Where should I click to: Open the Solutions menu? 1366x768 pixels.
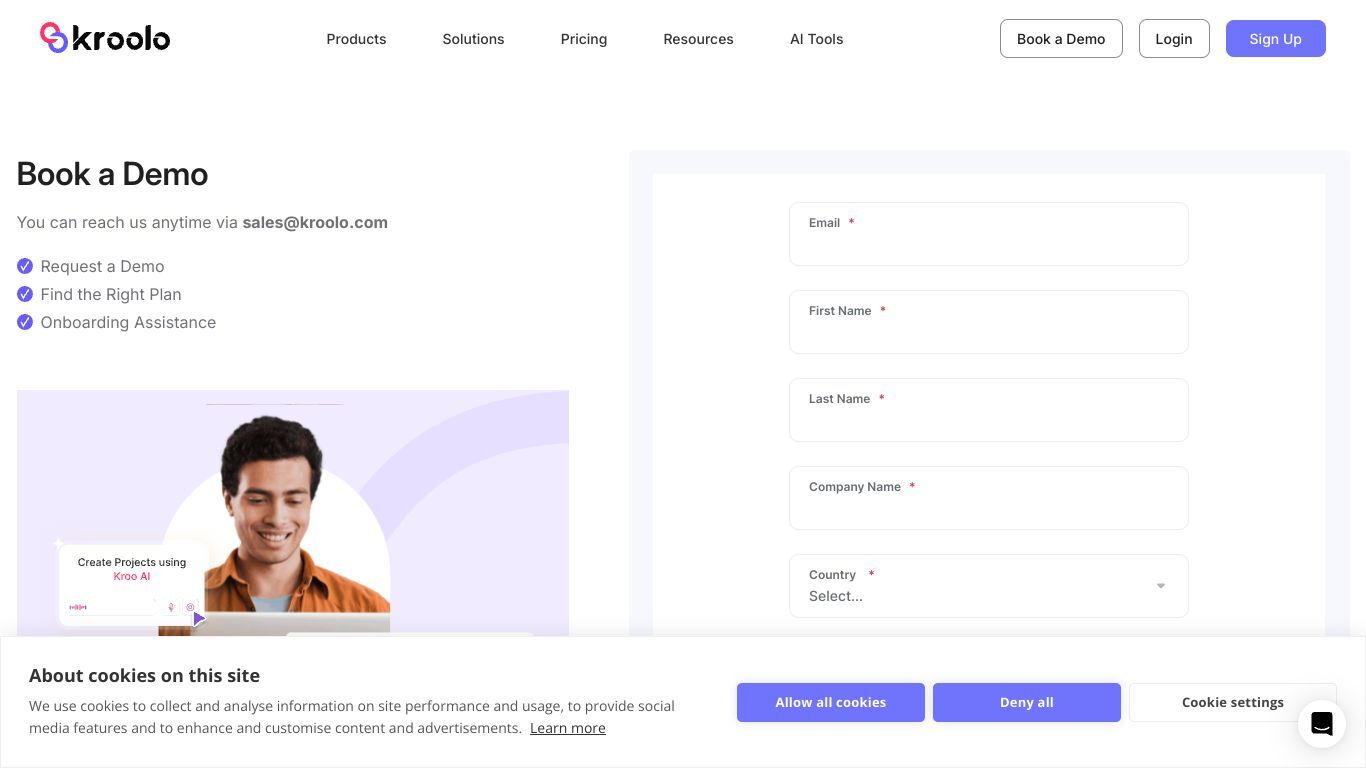pos(473,39)
